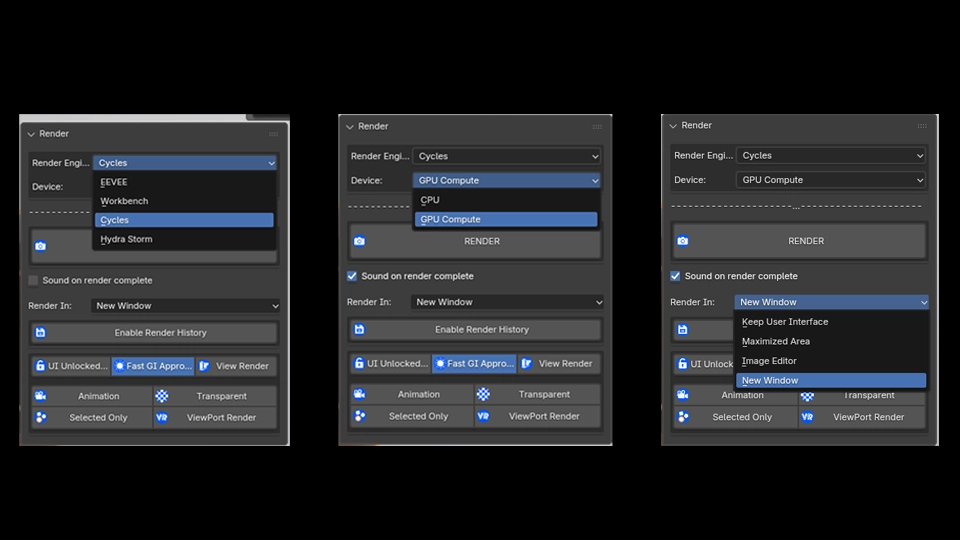Image resolution: width=960 pixels, height=540 pixels.
Task: Click panel drag grip dots in middle panel header
Action: 597,127
